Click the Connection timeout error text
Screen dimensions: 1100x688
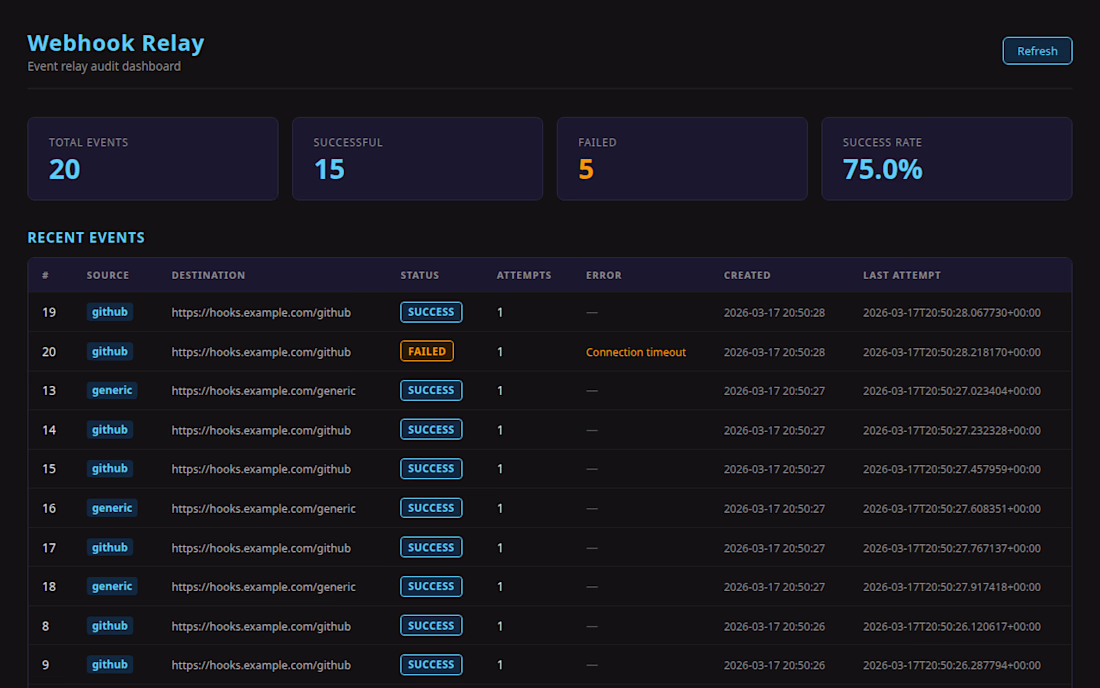point(636,352)
